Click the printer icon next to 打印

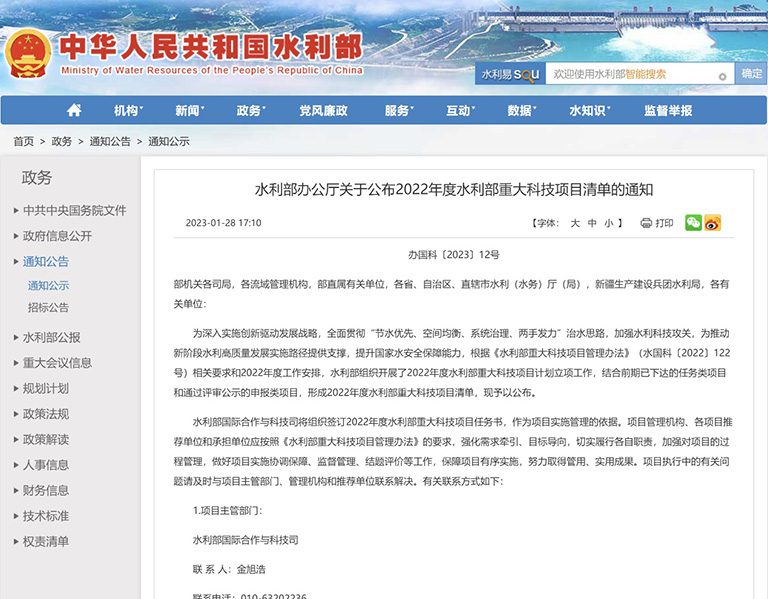(646, 223)
